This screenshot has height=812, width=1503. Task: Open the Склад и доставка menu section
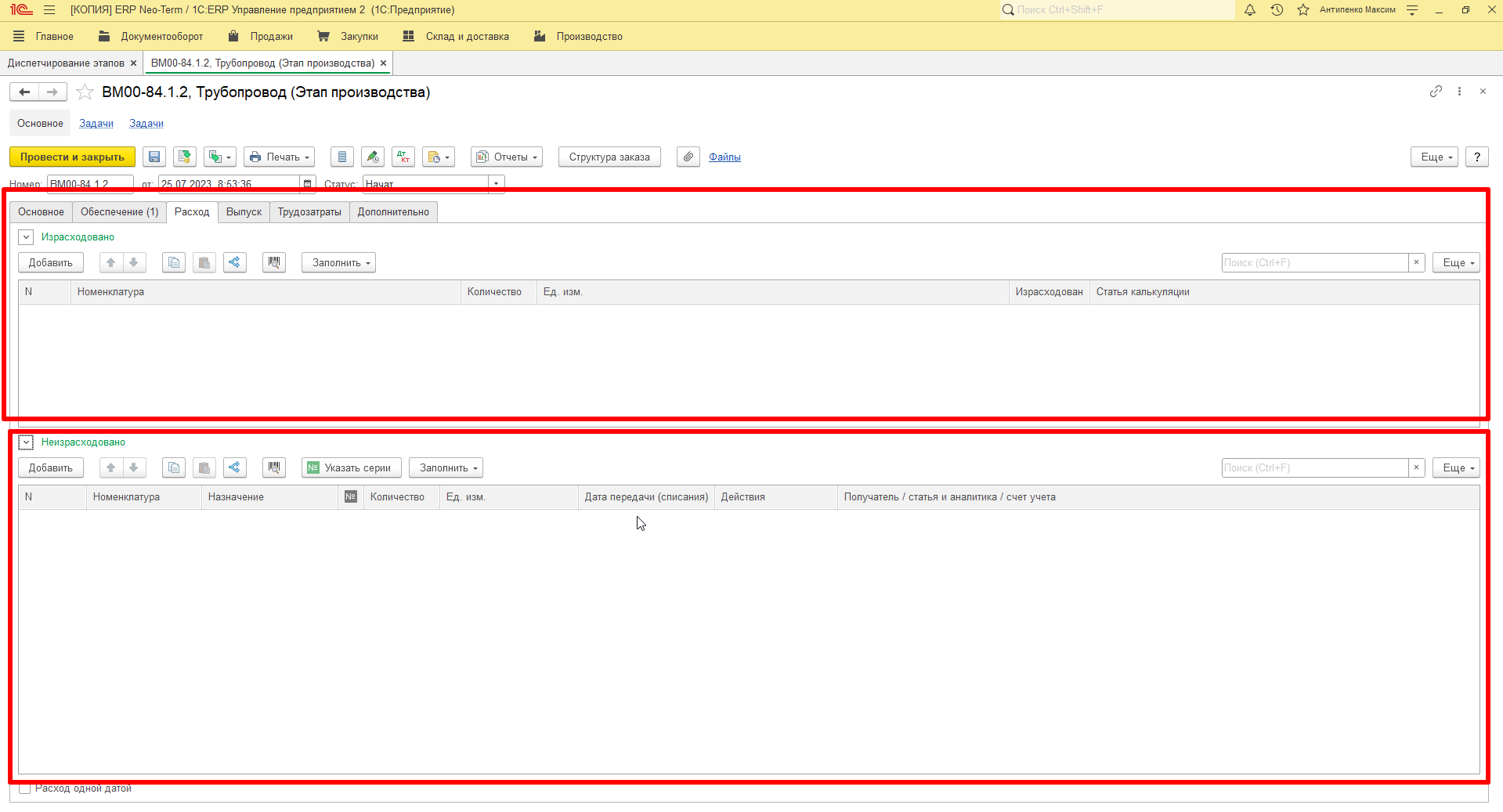point(456,37)
